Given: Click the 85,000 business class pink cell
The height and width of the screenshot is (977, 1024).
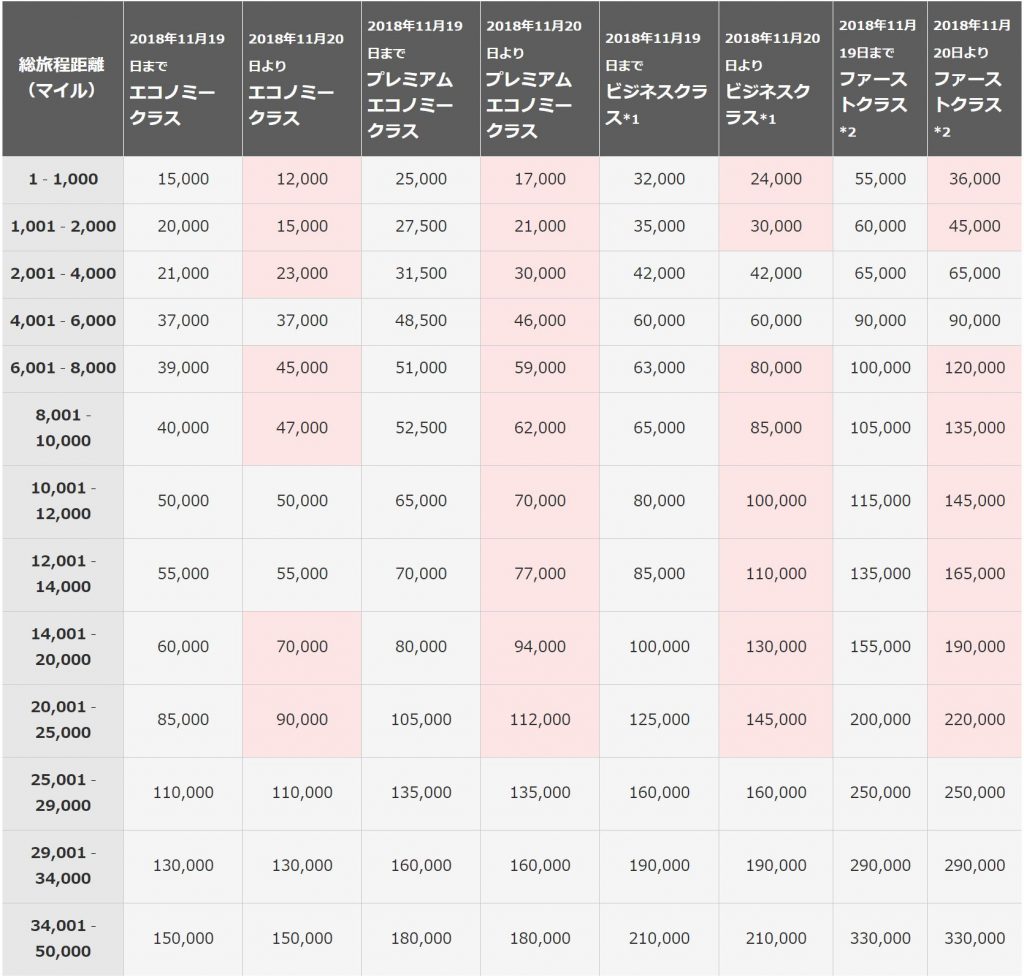Looking at the screenshot, I should (776, 428).
